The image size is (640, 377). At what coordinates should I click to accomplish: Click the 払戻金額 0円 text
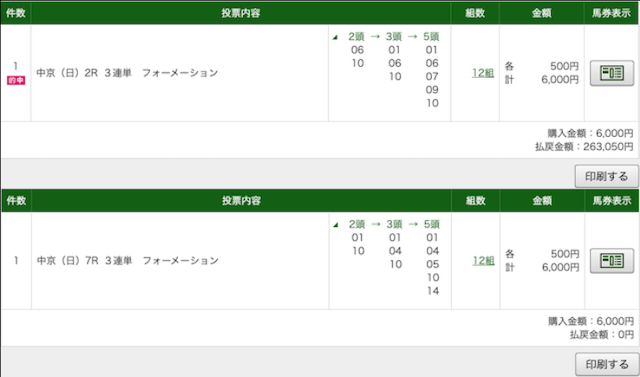click(602, 335)
